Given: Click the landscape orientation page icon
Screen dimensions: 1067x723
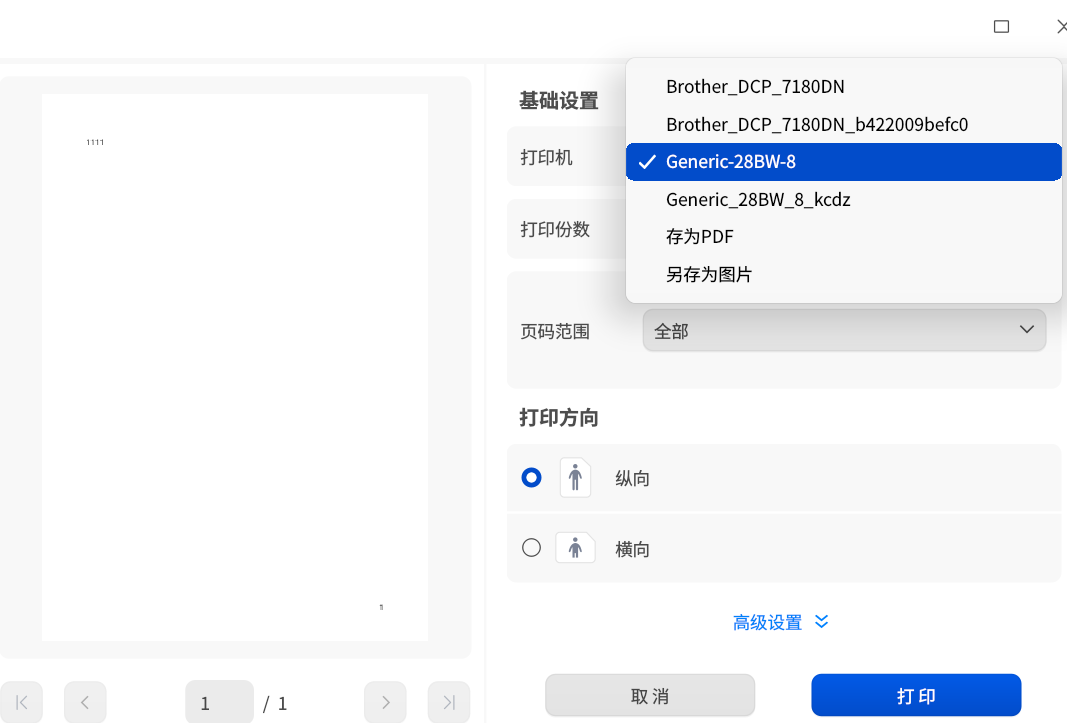Looking at the screenshot, I should 575,547.
